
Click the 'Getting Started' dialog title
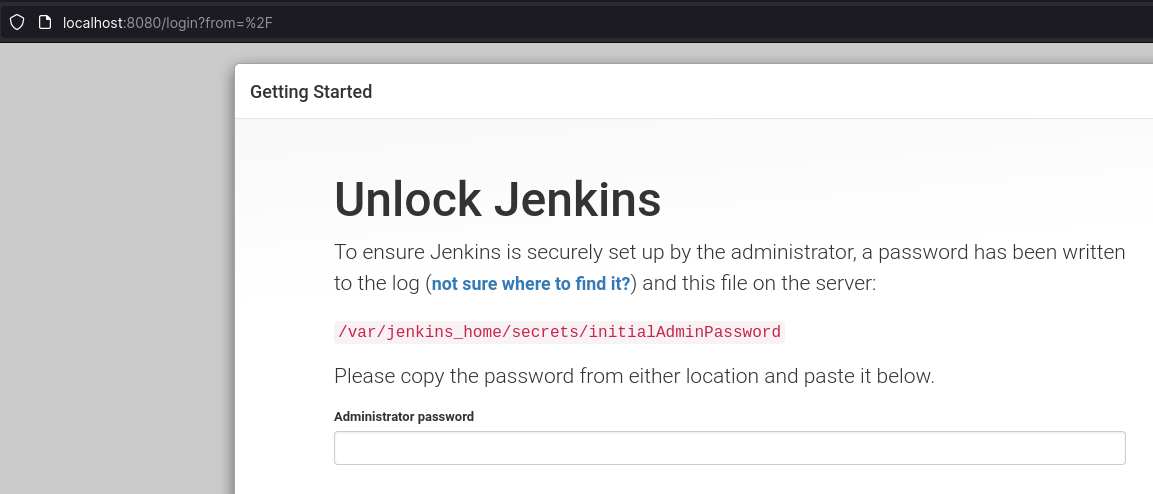pos(311,92)
